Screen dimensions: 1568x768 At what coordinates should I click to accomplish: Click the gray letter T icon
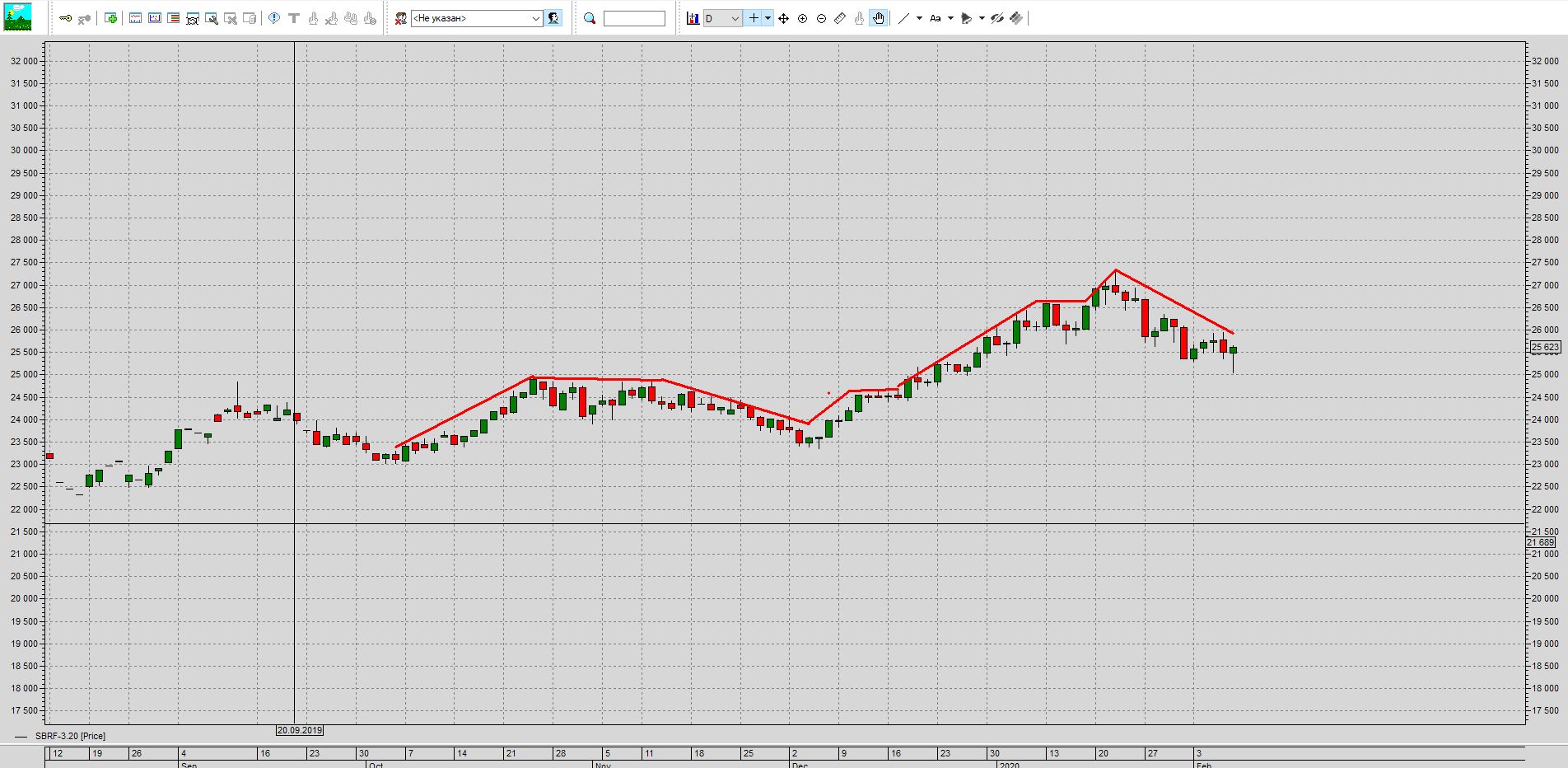[294, 18]
